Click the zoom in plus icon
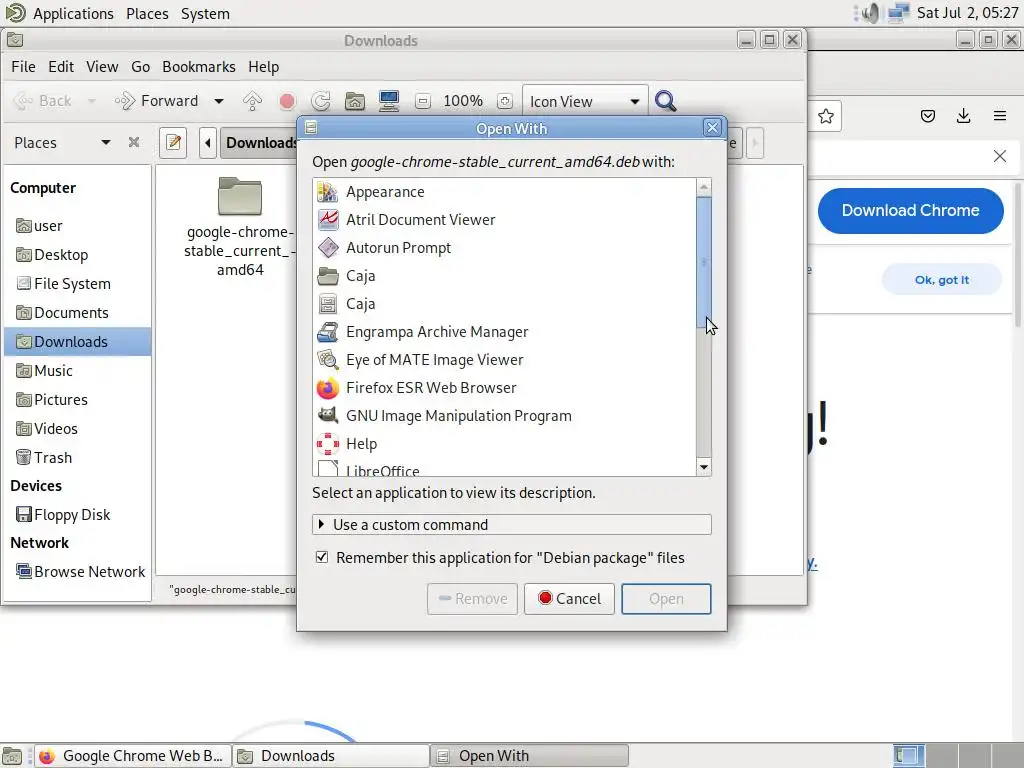This screenshot has width=1024, height=768. [x=504, y=101]
